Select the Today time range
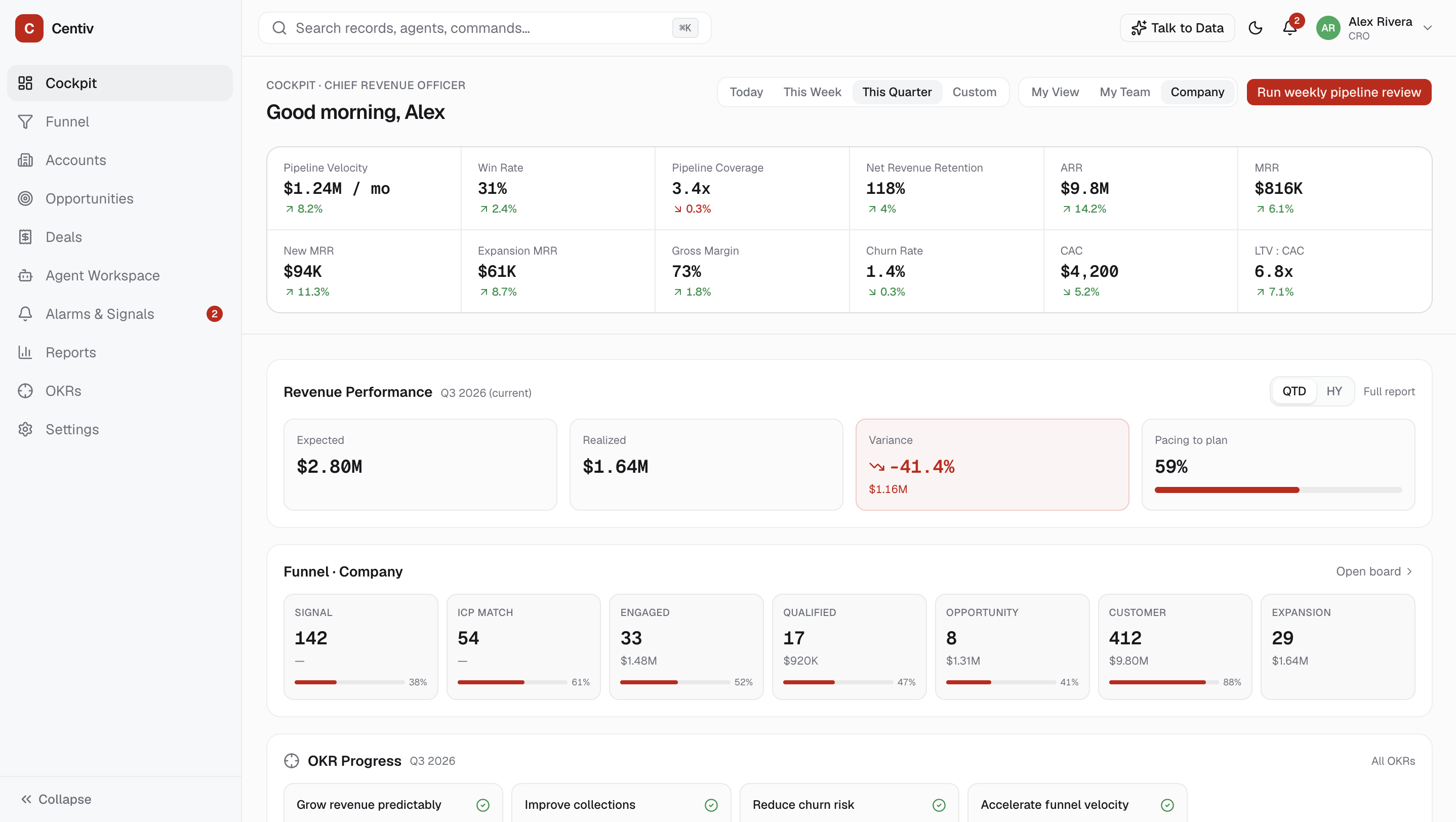Image resolution: width=1456 pixels, height=822 pixels. click(x=746, y=92)
